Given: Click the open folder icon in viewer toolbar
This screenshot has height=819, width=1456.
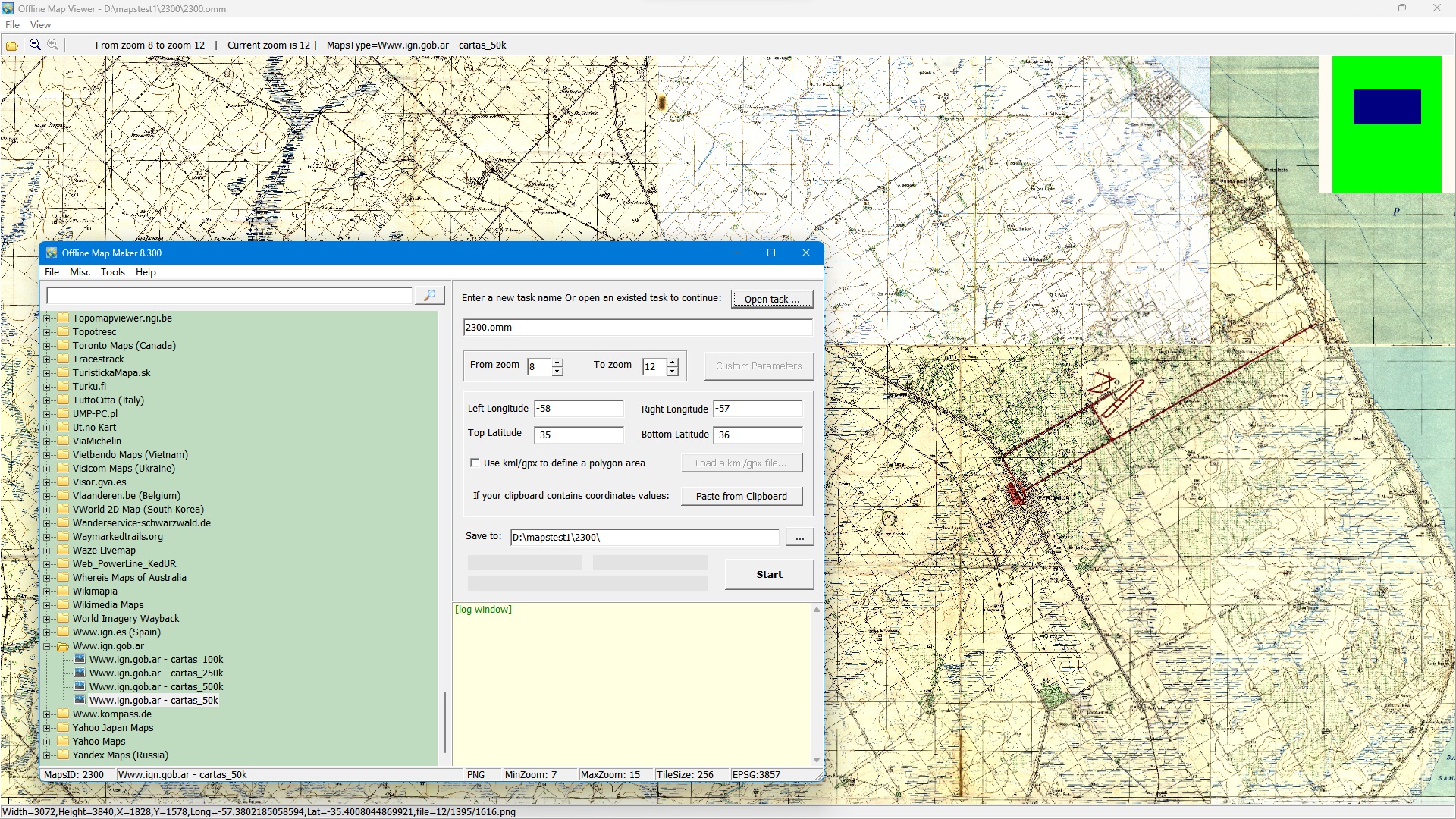Looking at the screenshot, I should (12, 45).
